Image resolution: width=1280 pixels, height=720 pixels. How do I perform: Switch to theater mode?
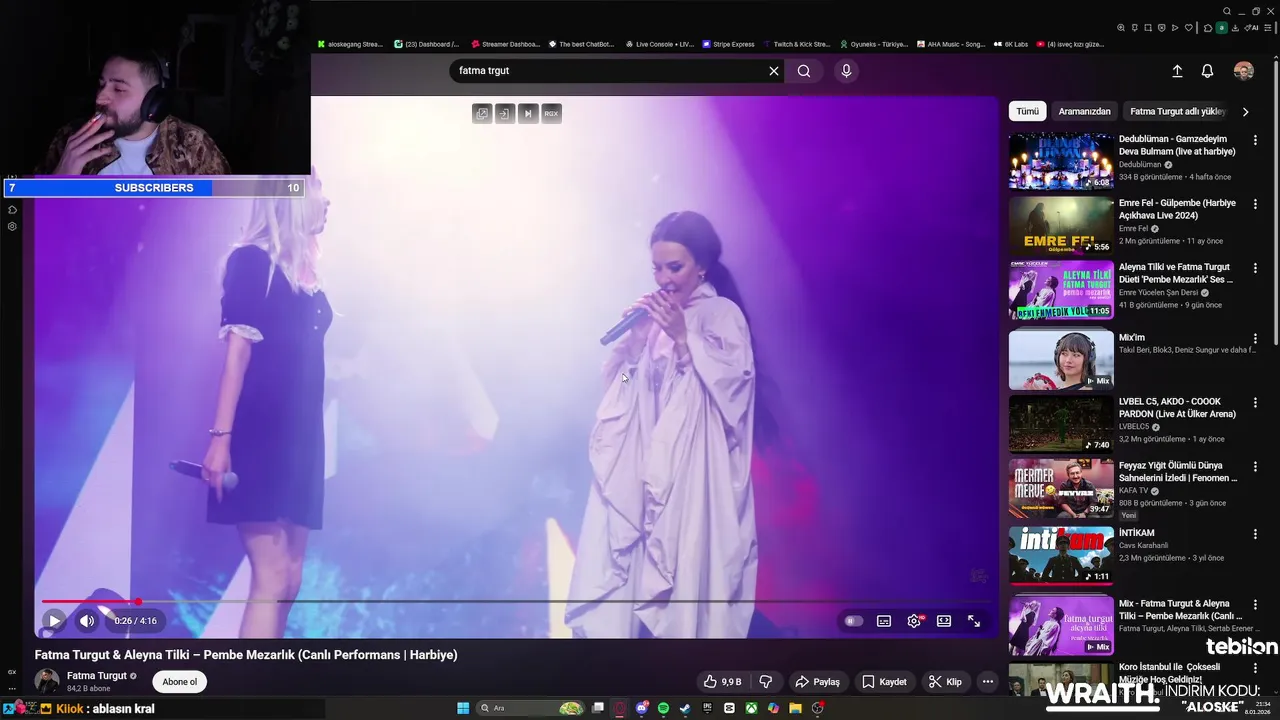944,621
